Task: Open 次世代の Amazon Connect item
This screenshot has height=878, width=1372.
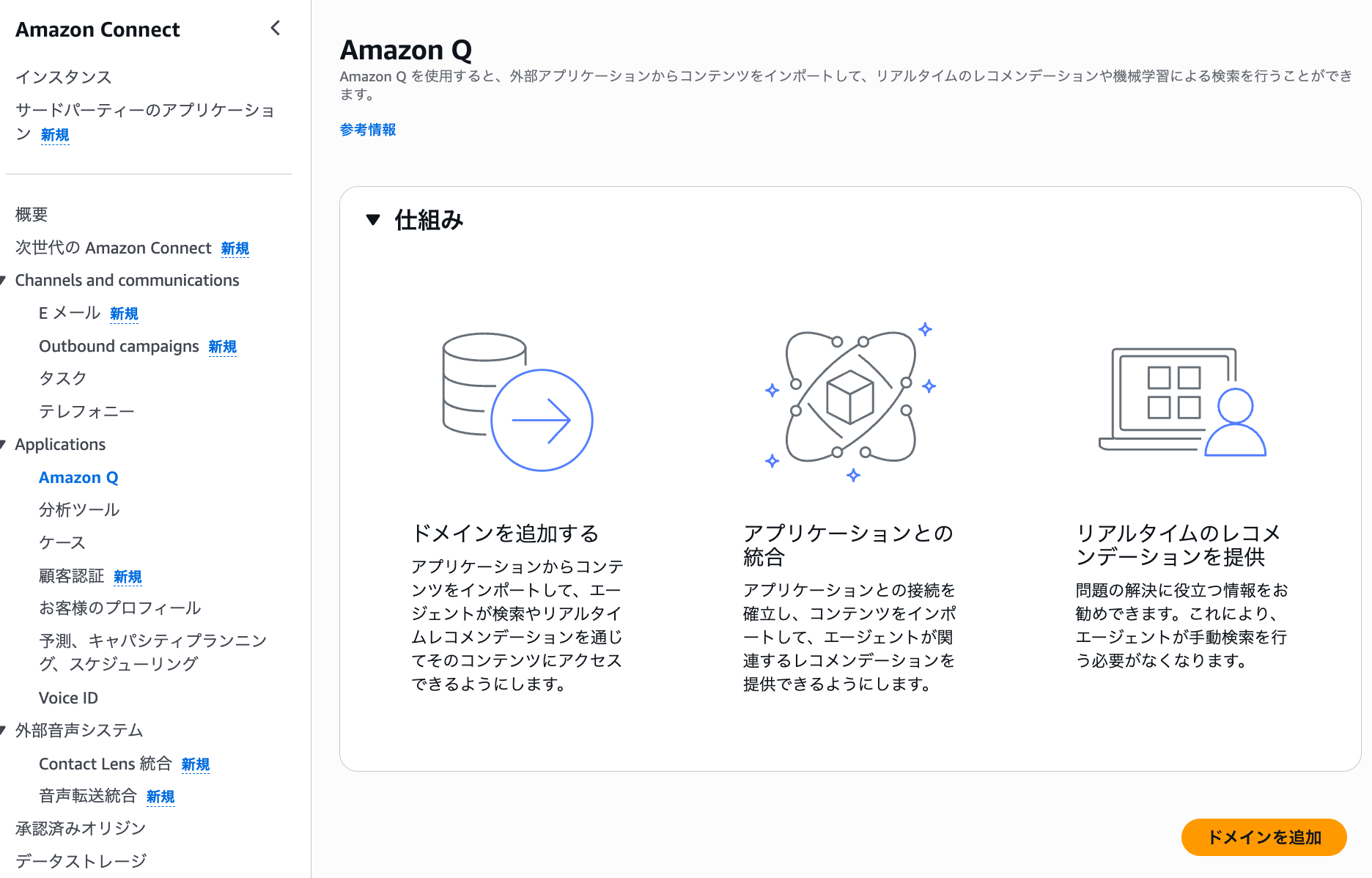Action: coord(114,248)
